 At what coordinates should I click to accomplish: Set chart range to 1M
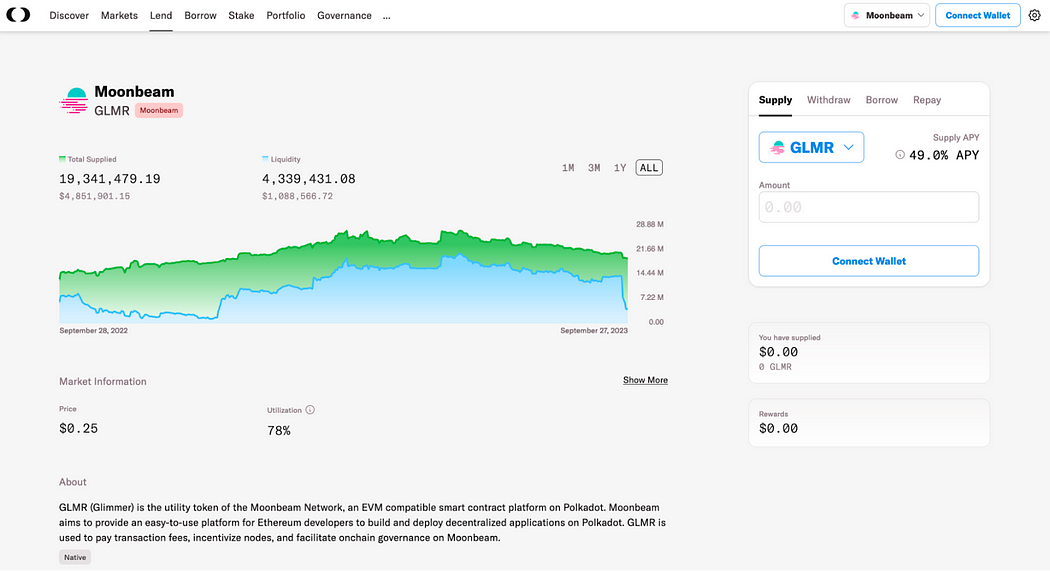[568, 168]
